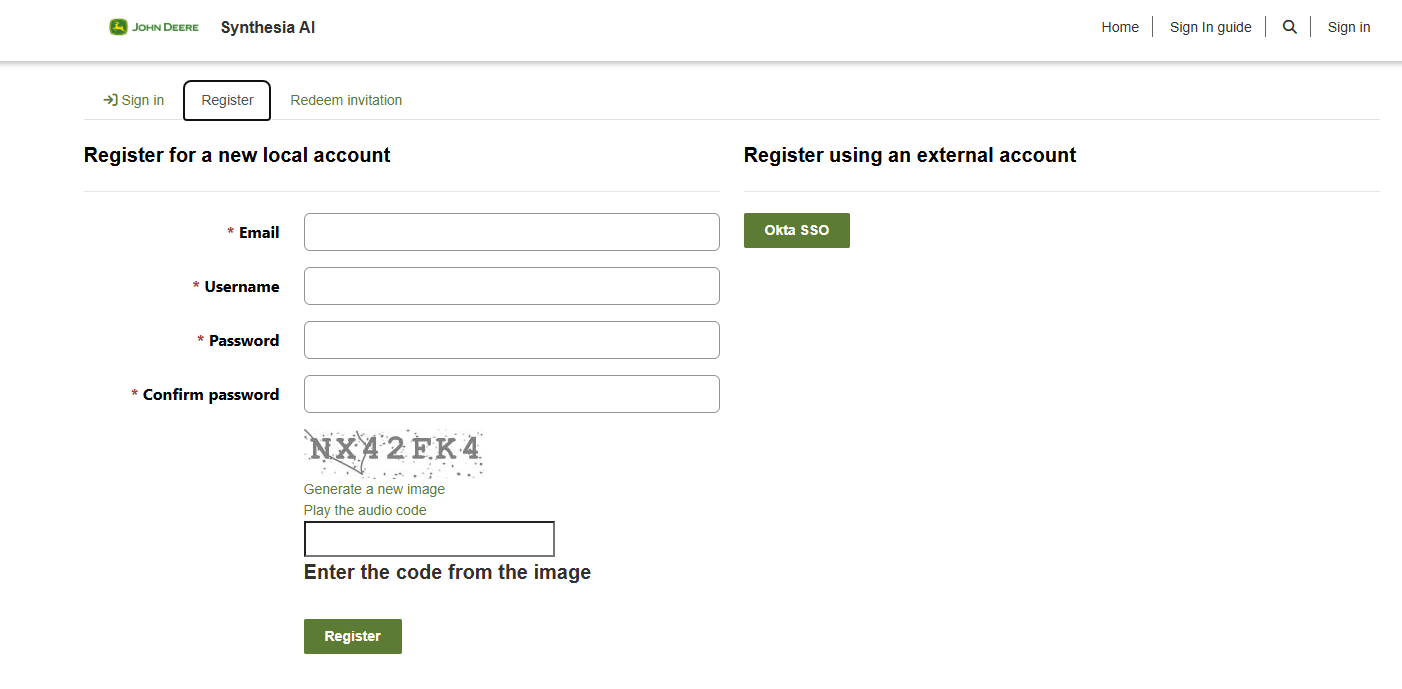
Task: Click into the Username field
Action: pyautogui.click(x=511, y=286)
